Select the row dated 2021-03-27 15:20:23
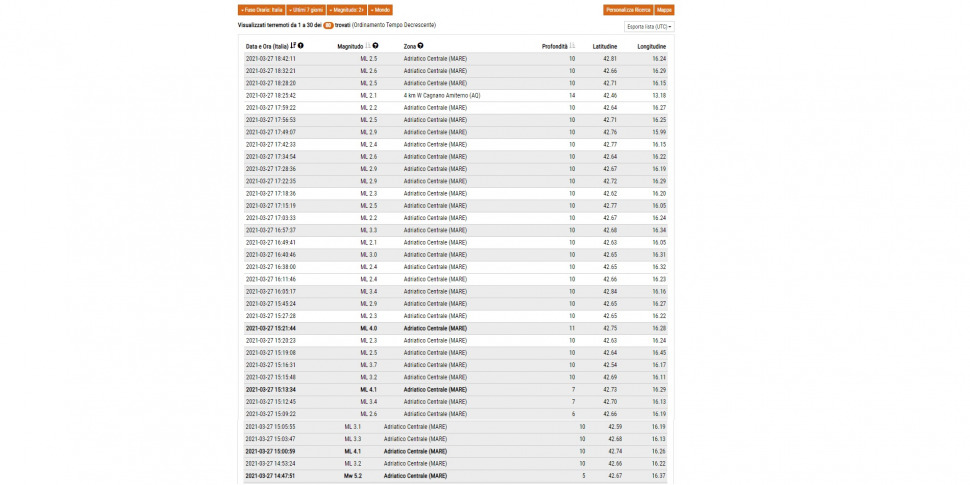The width and height of the screenshot is (970, 485). tap(455, 340)
